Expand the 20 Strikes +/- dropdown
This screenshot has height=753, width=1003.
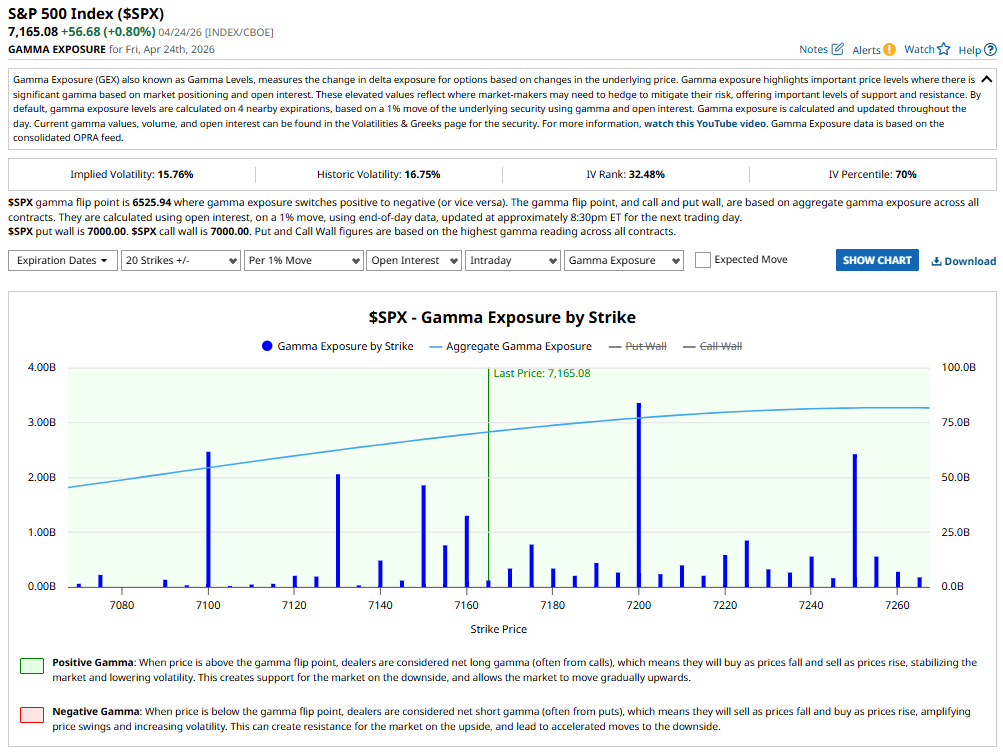(x=178, y=260)
